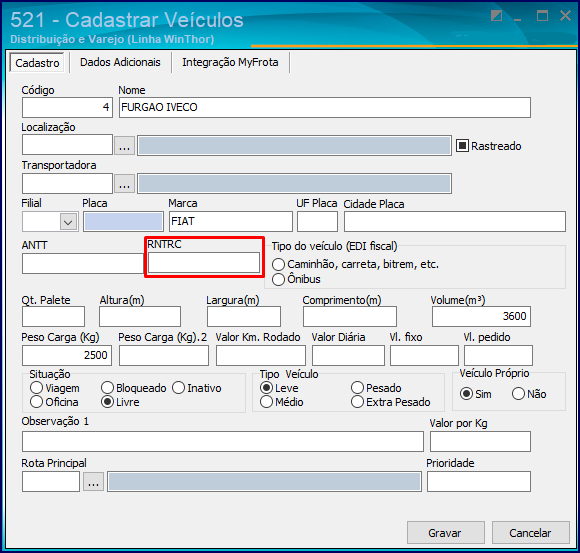Viewport: 580px width, 553px height.
Task: Click the window restore-down icon in title bar
Action: coord(496,16)
